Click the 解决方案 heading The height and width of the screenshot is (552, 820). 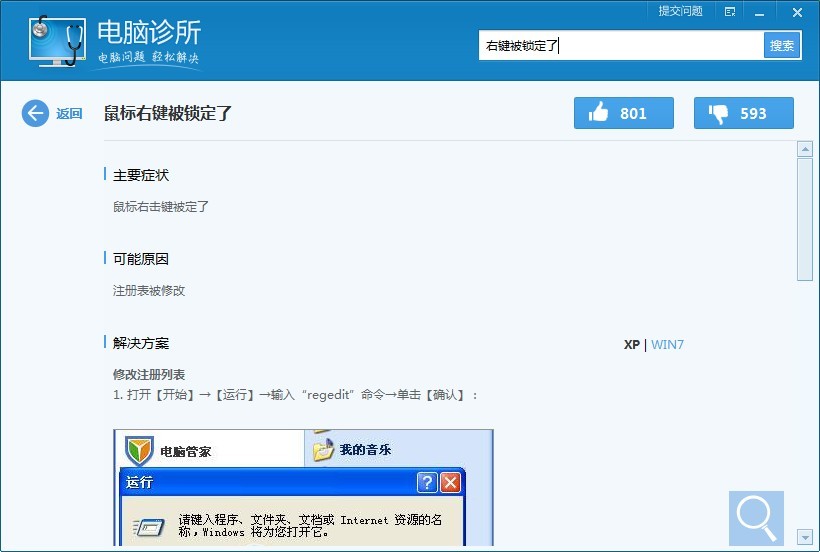click(x=141, y=343)
